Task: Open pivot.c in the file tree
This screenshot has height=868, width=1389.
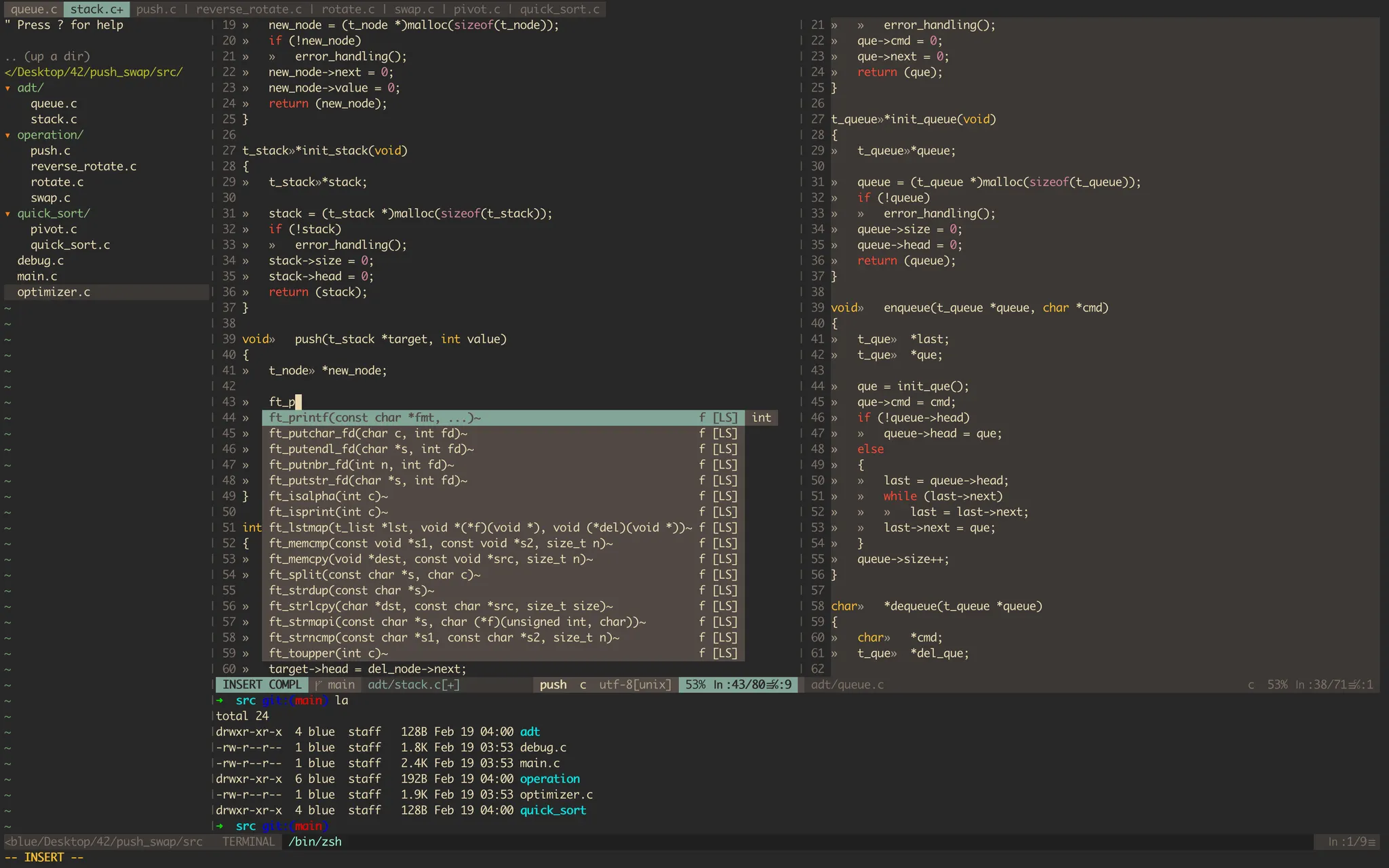Action: click(x=54, y=229)
